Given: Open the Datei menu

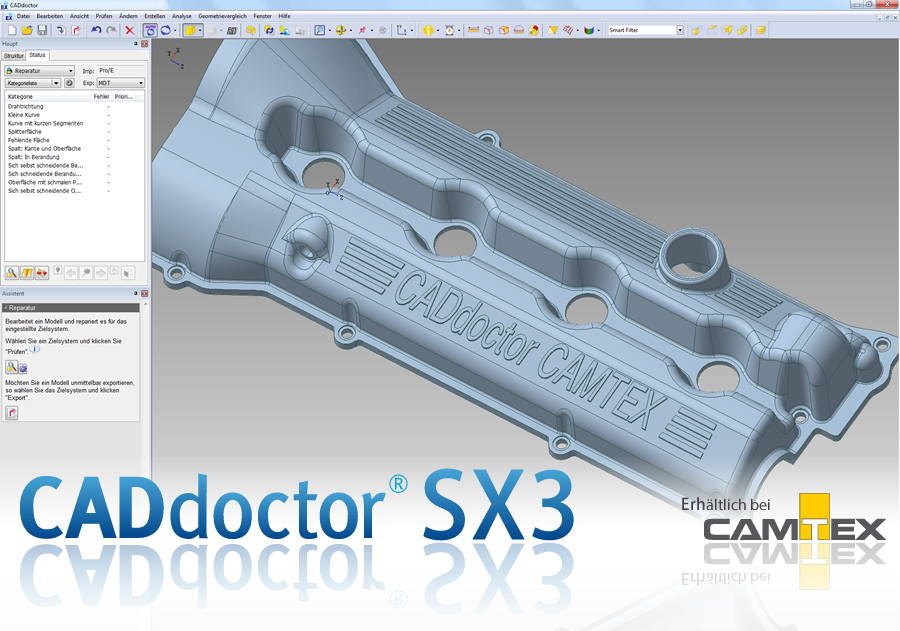Looking at the screenshot, I should click(23, 16).
